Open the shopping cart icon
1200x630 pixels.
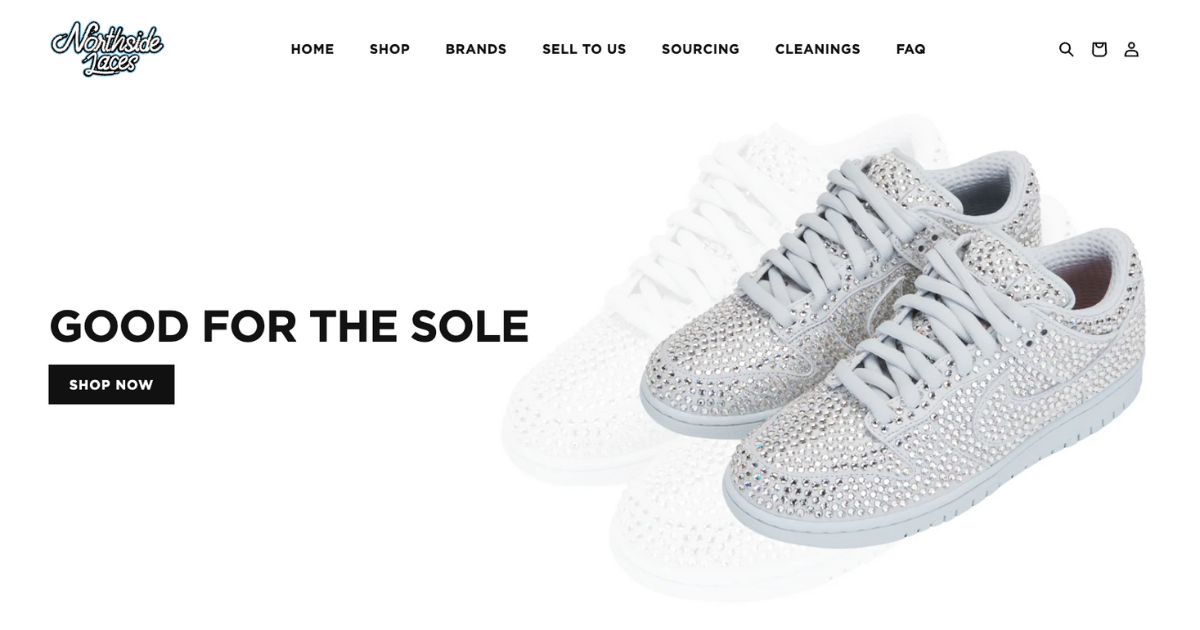[x=1099, y=49]
